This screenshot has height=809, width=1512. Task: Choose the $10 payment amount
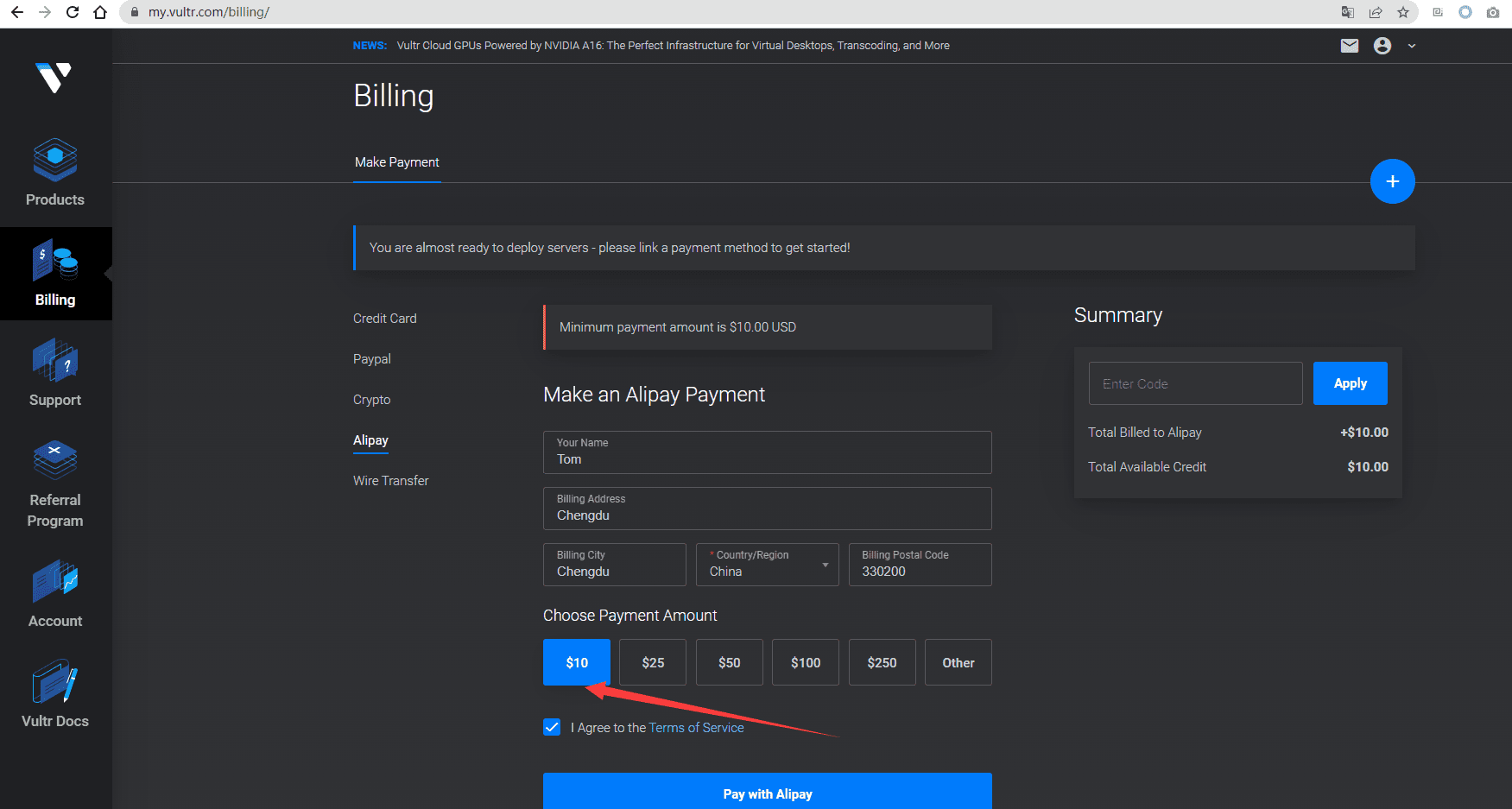[x=577, y=662]
